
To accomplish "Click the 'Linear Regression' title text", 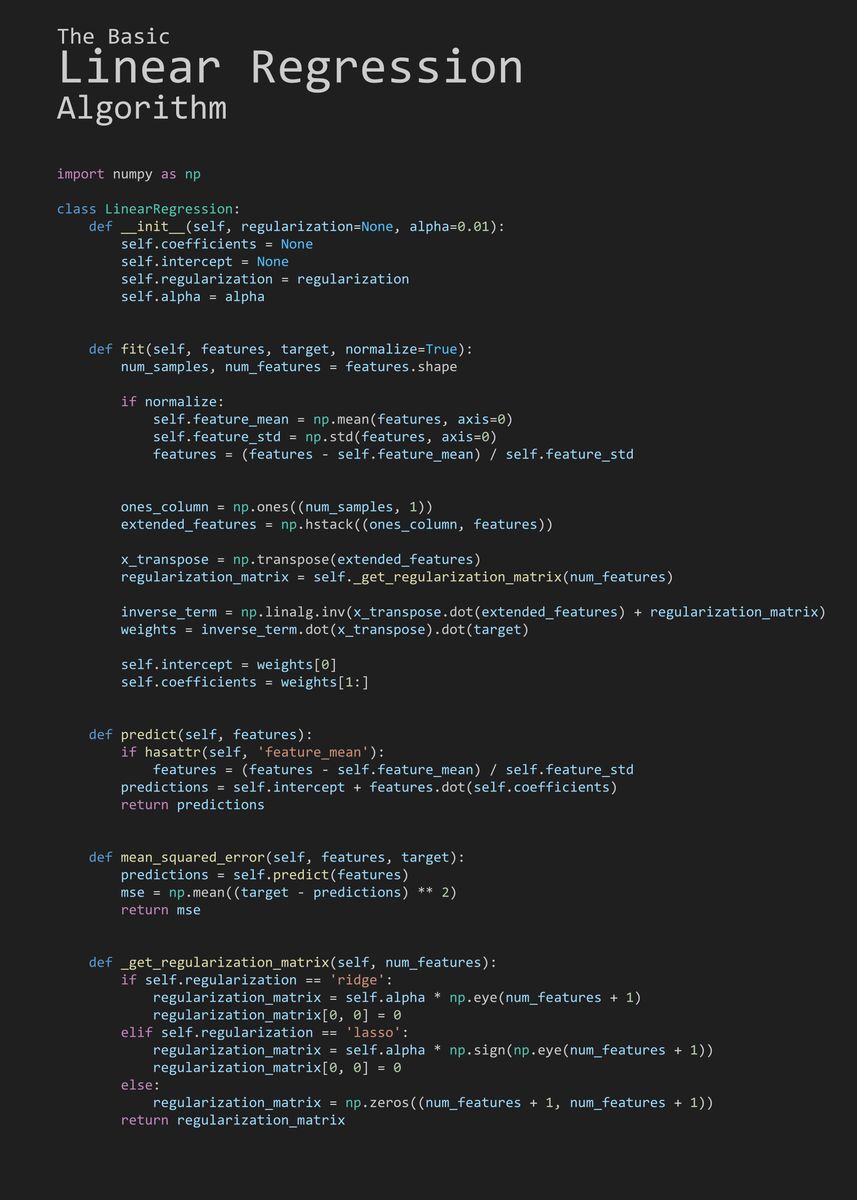I will (x=290, y=68).
